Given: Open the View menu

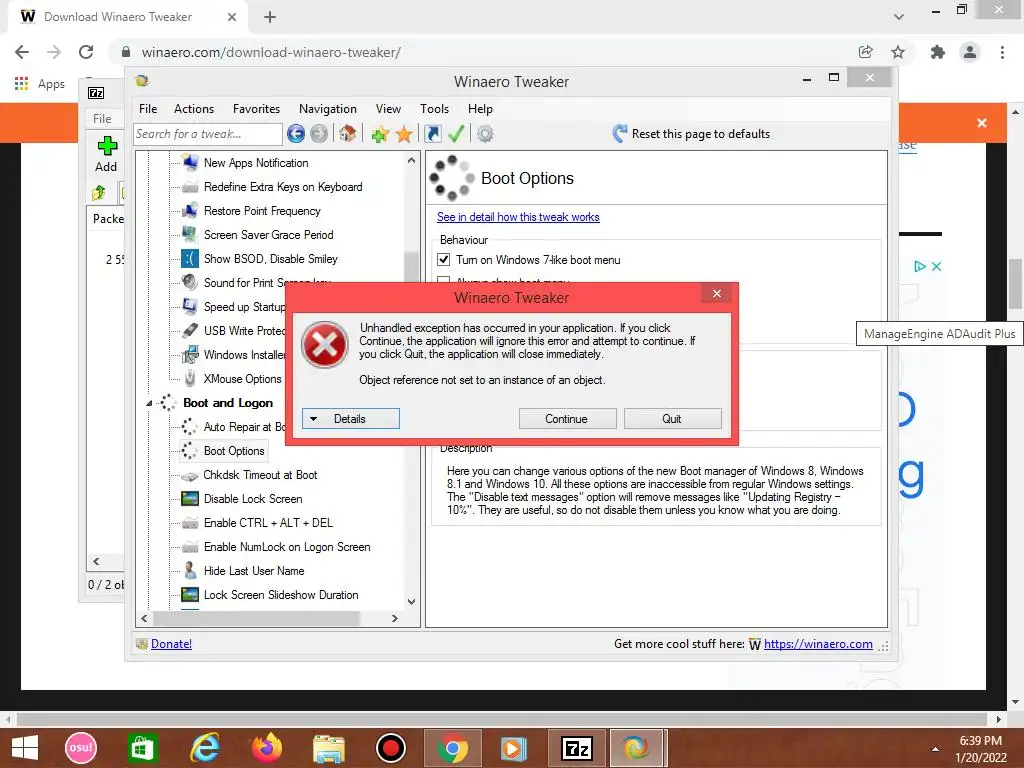Looking at the screenshot, I should [388, 109].
